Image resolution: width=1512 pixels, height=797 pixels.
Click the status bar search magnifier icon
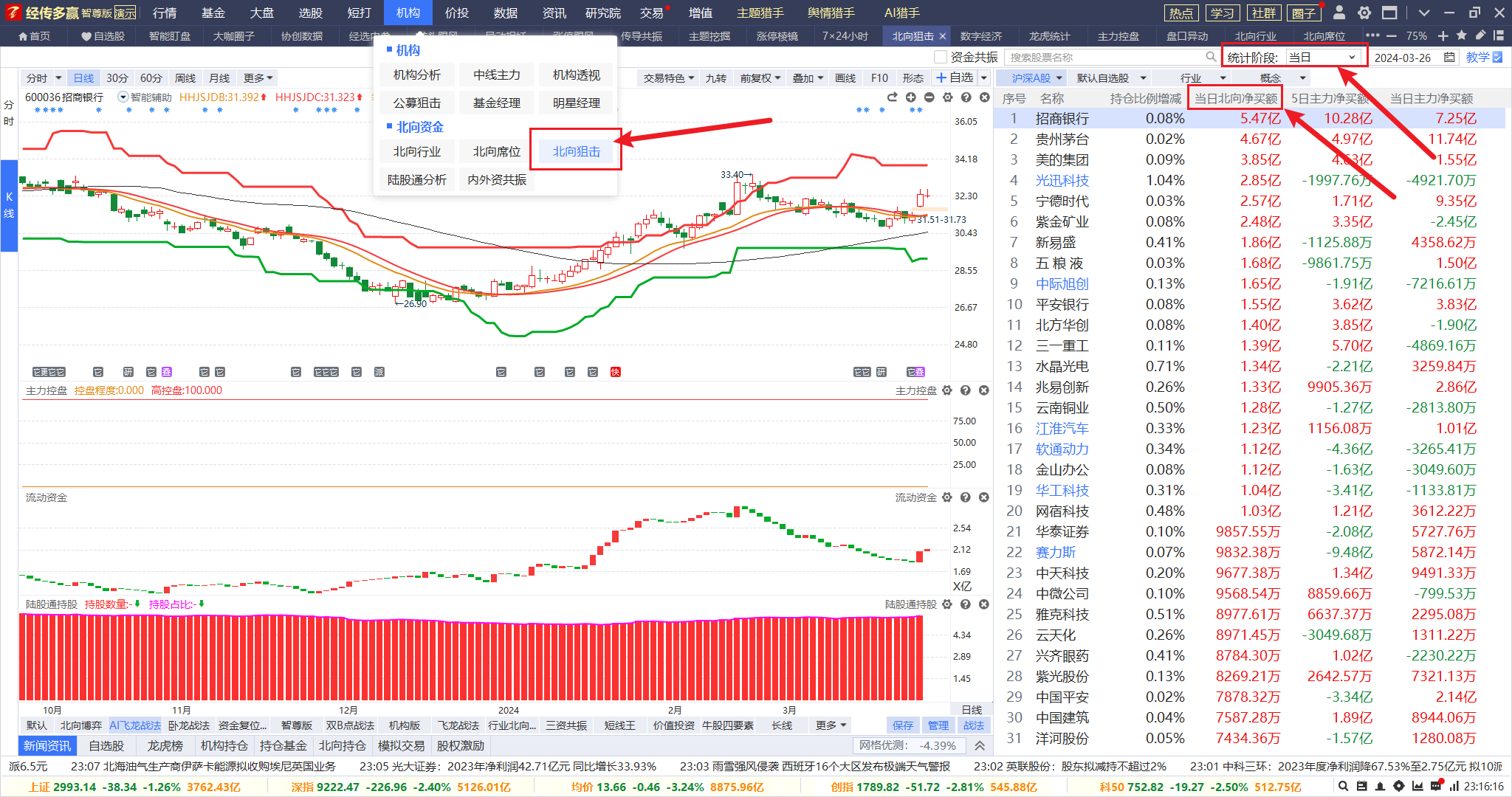tap(1344, 787)
